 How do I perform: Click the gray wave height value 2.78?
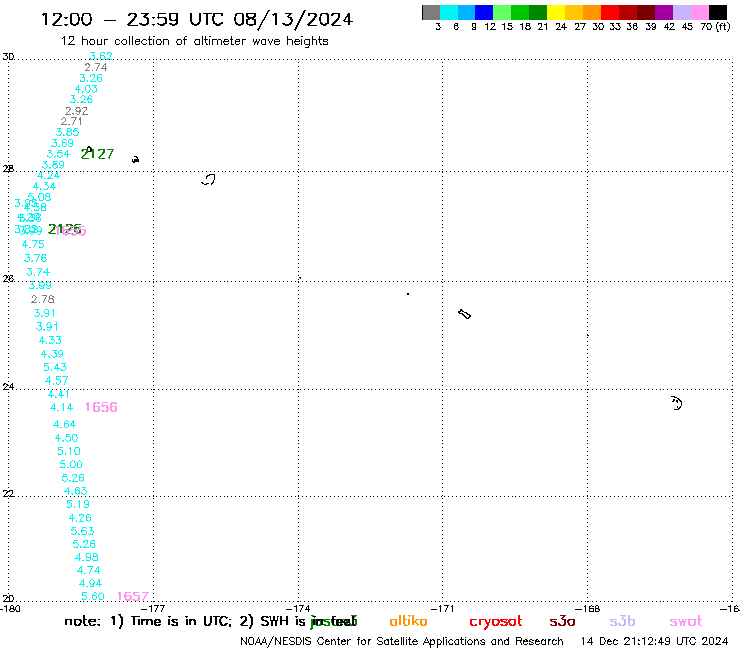point(42,299)
